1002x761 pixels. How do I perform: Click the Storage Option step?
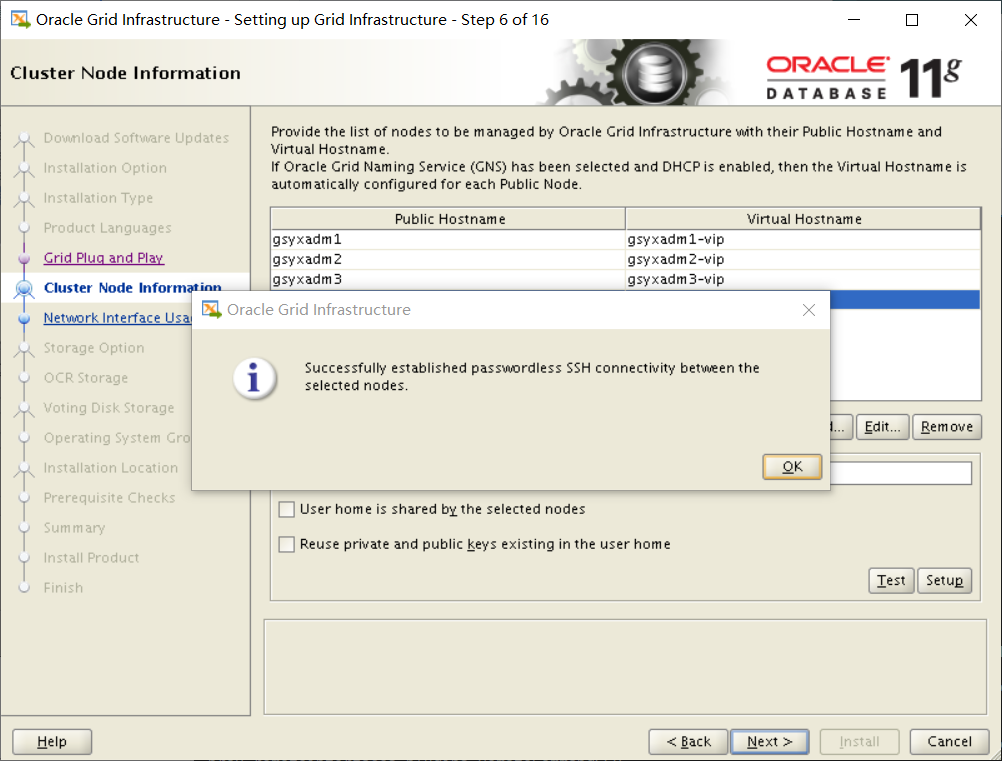[x=94, y=348]
